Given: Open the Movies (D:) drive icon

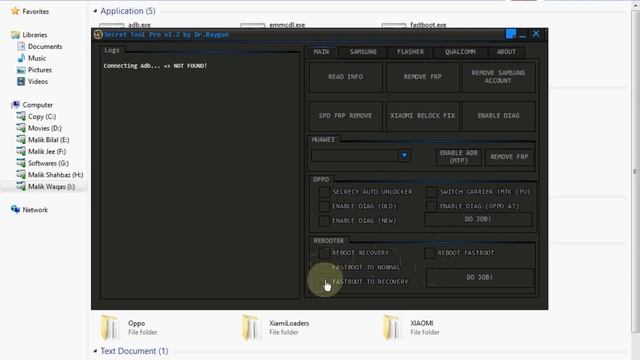Looking at the screenshot, I should (21, 128).
